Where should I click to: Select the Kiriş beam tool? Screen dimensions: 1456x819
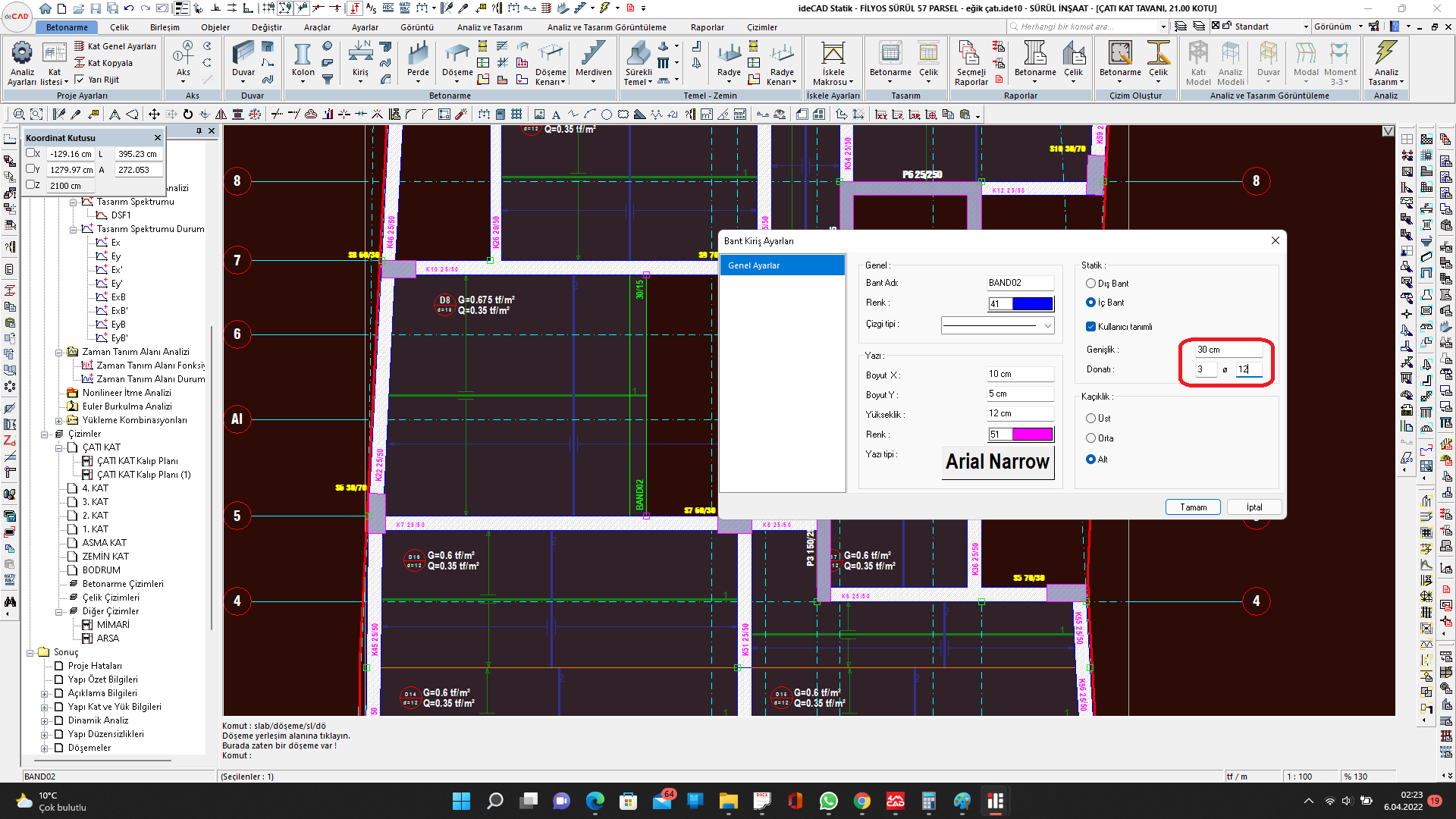tap(360, 61)
